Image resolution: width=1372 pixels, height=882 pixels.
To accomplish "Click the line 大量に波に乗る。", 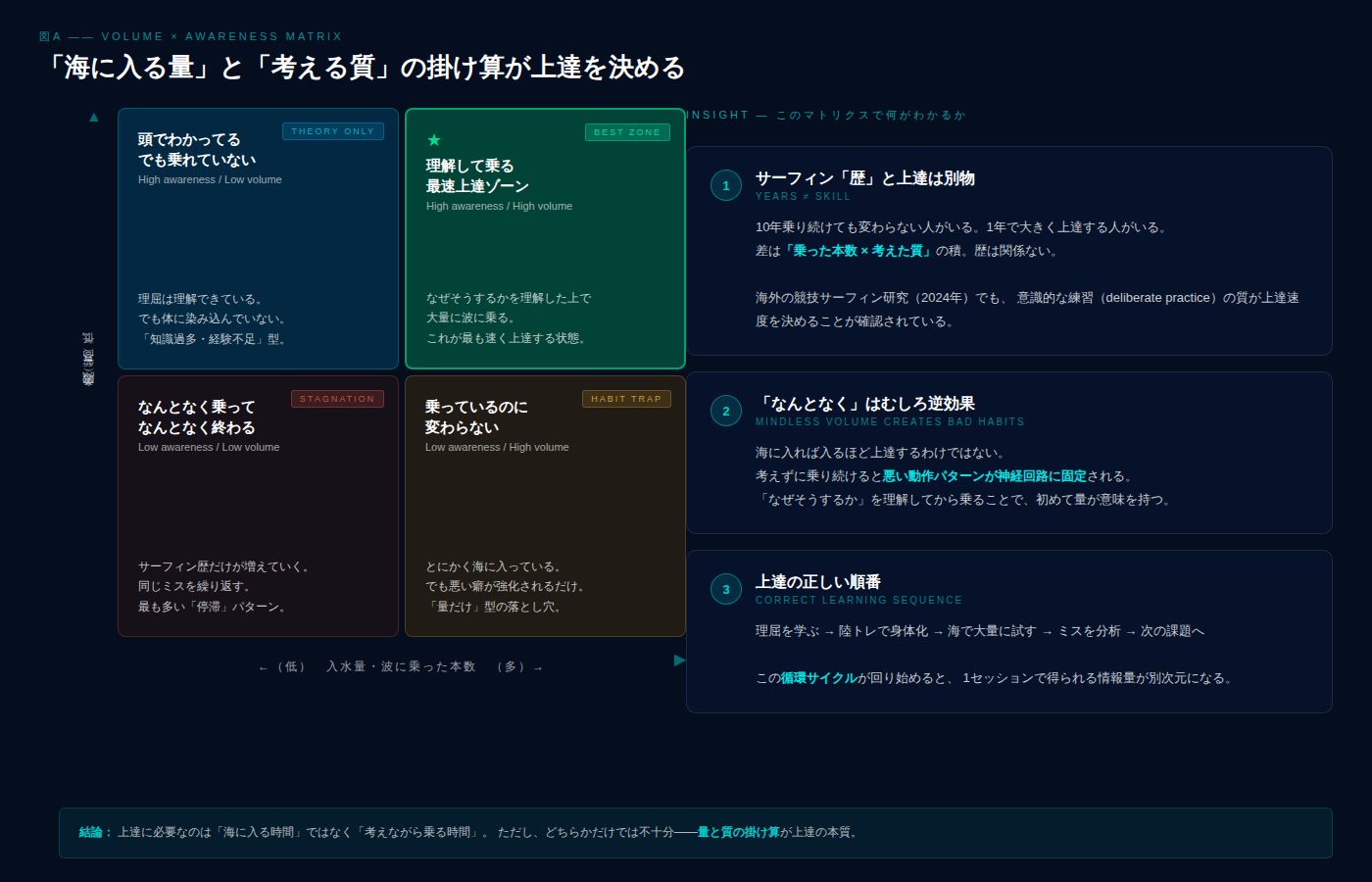I will [473, 318].
